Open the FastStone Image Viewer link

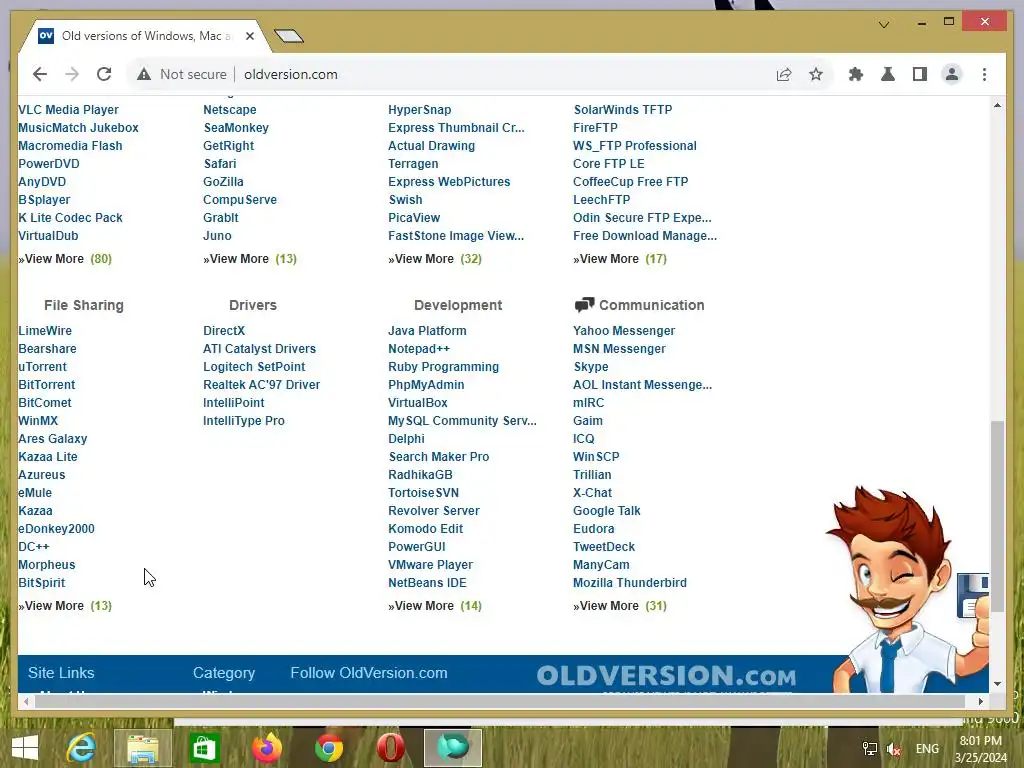click(x=456, y=236)
